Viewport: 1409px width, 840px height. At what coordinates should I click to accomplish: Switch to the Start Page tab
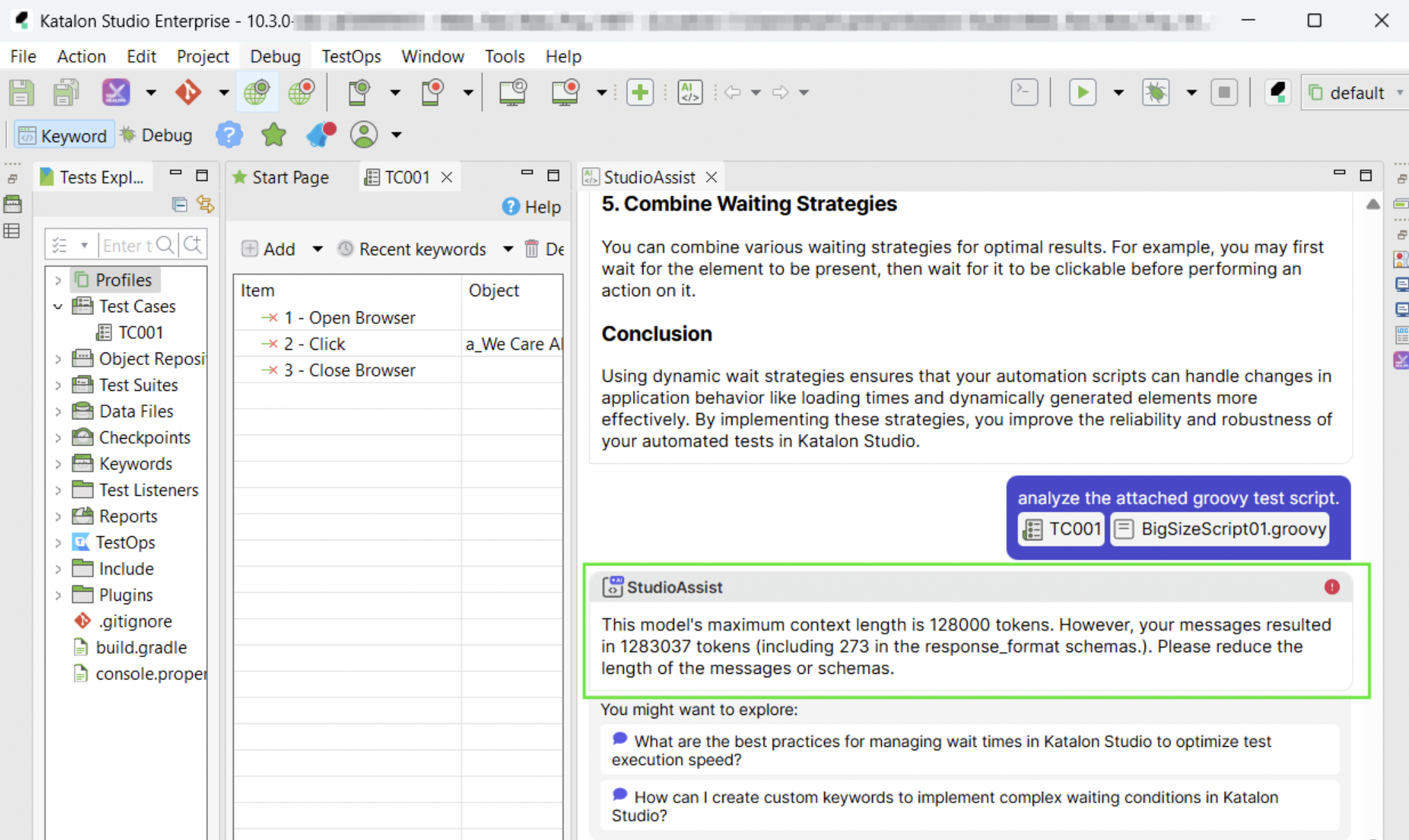281,177
